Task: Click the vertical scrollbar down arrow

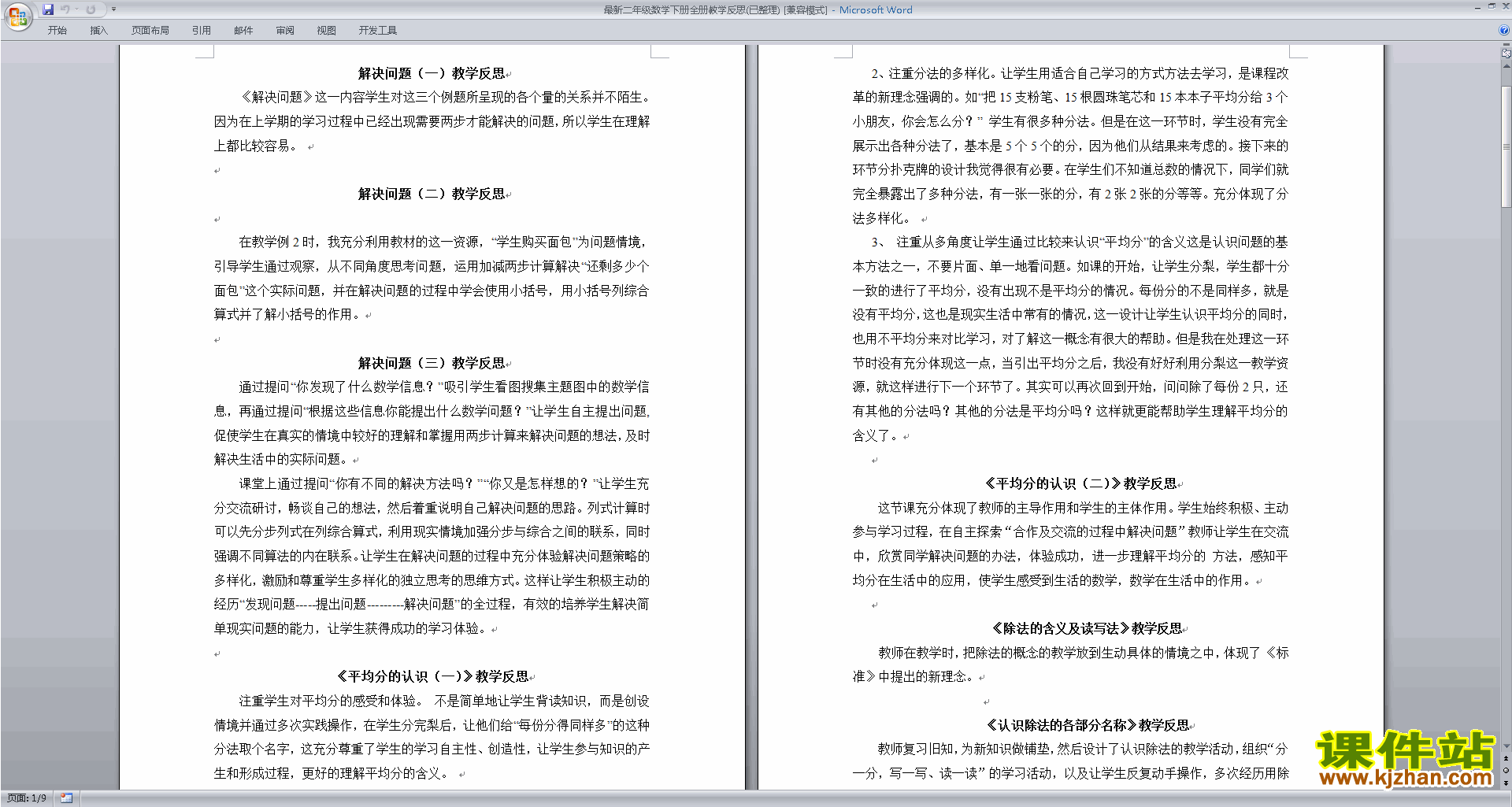Action: point(1506,746)
